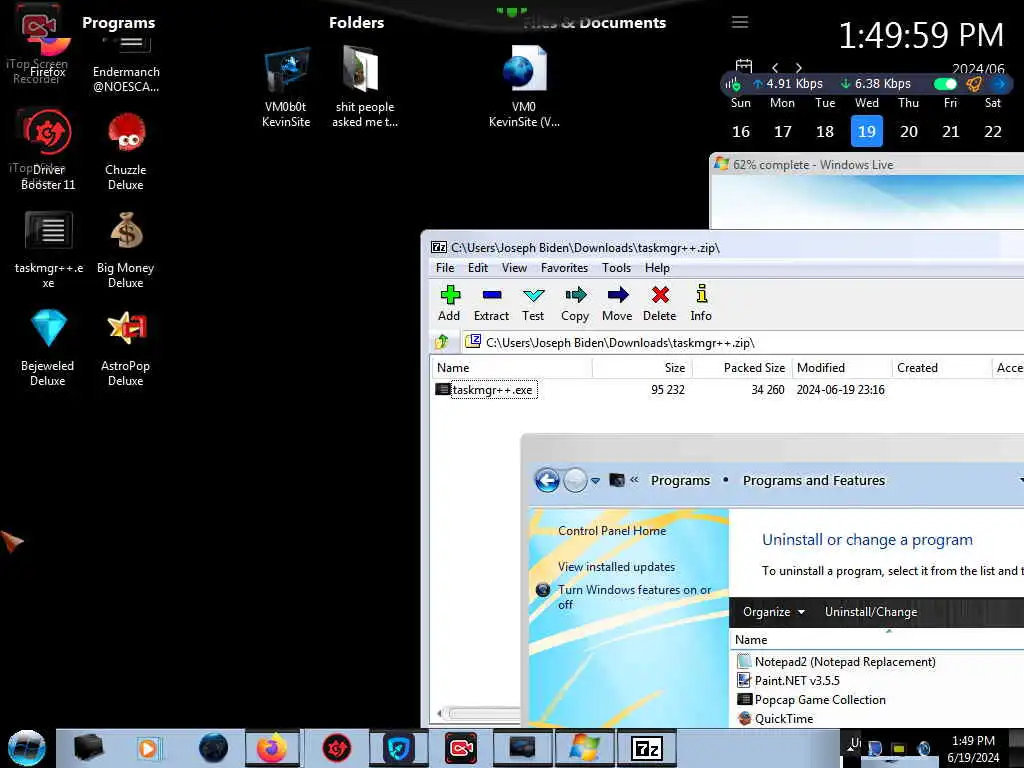Select day 21 in the calendar widget

(951, 131)
